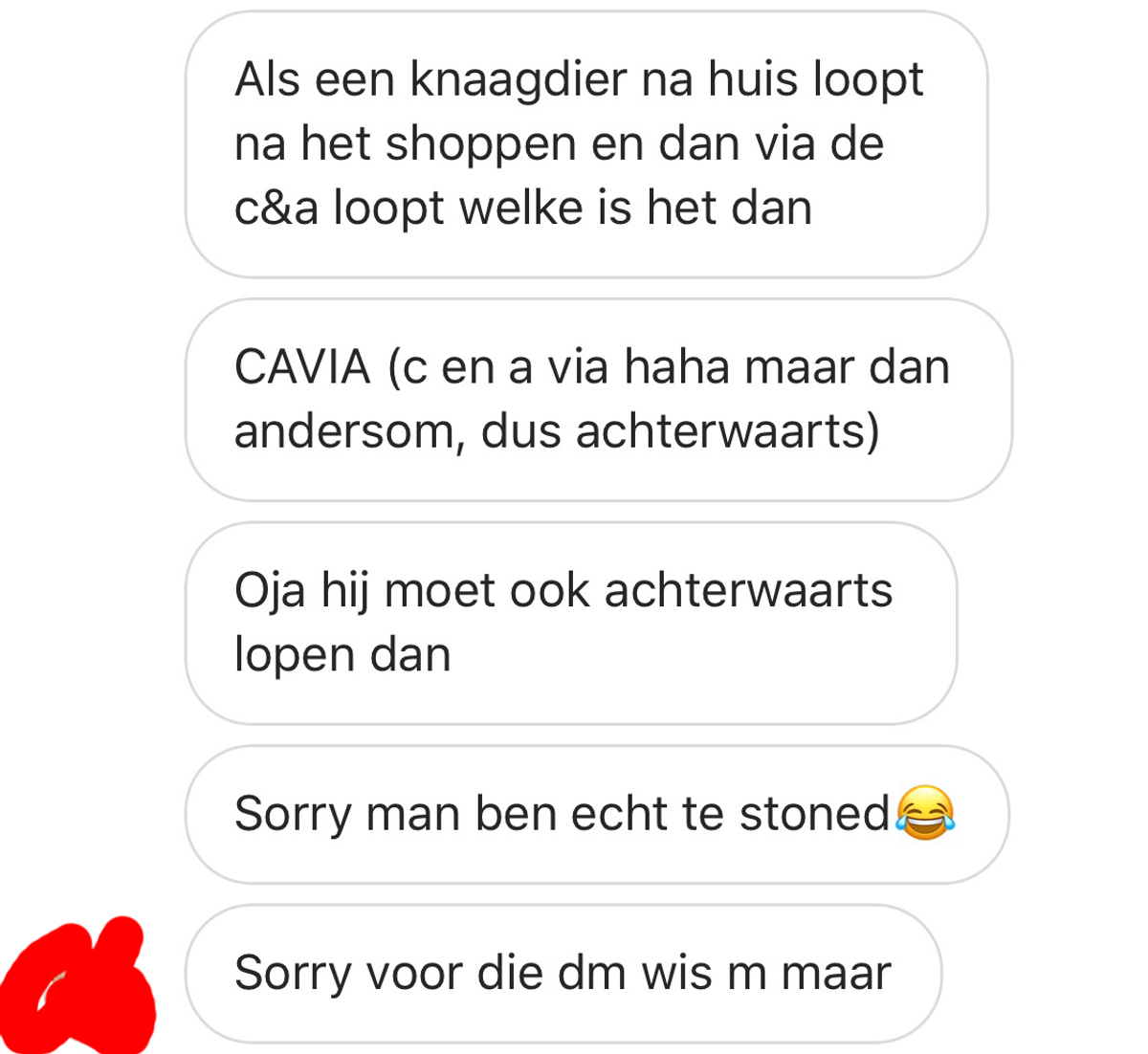The image size is (1148, 1054).
Task: Select the CAVIA message bubble
Action: [598, 400]
